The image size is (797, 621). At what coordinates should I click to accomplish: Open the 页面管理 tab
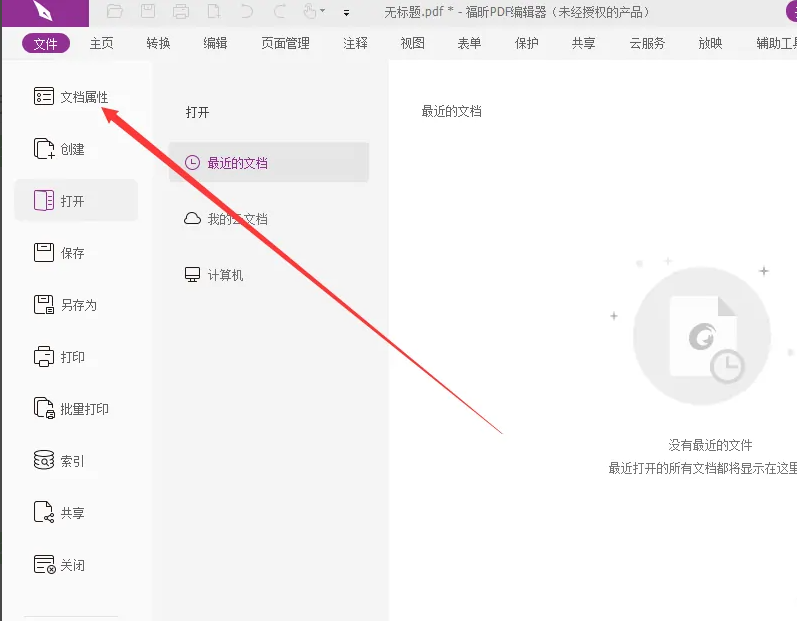click(x=285, y=44)
